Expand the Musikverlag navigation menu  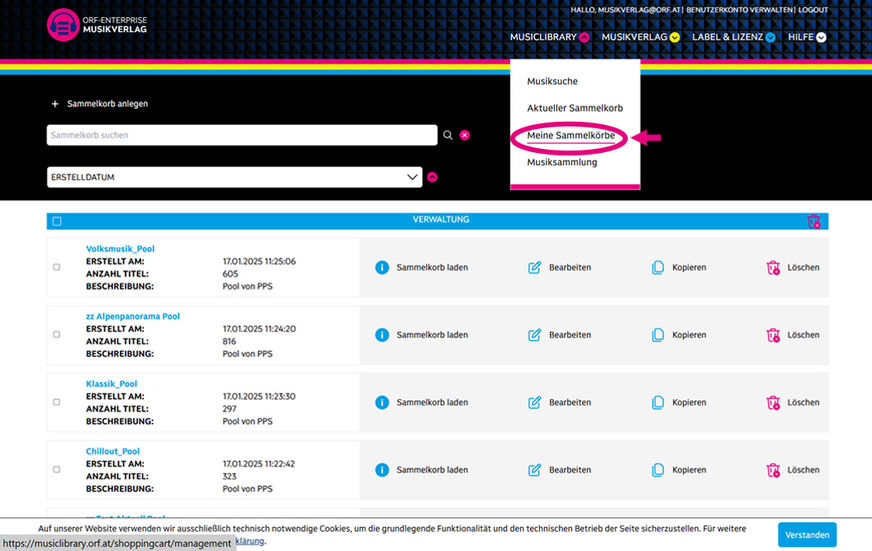(640, 37)
